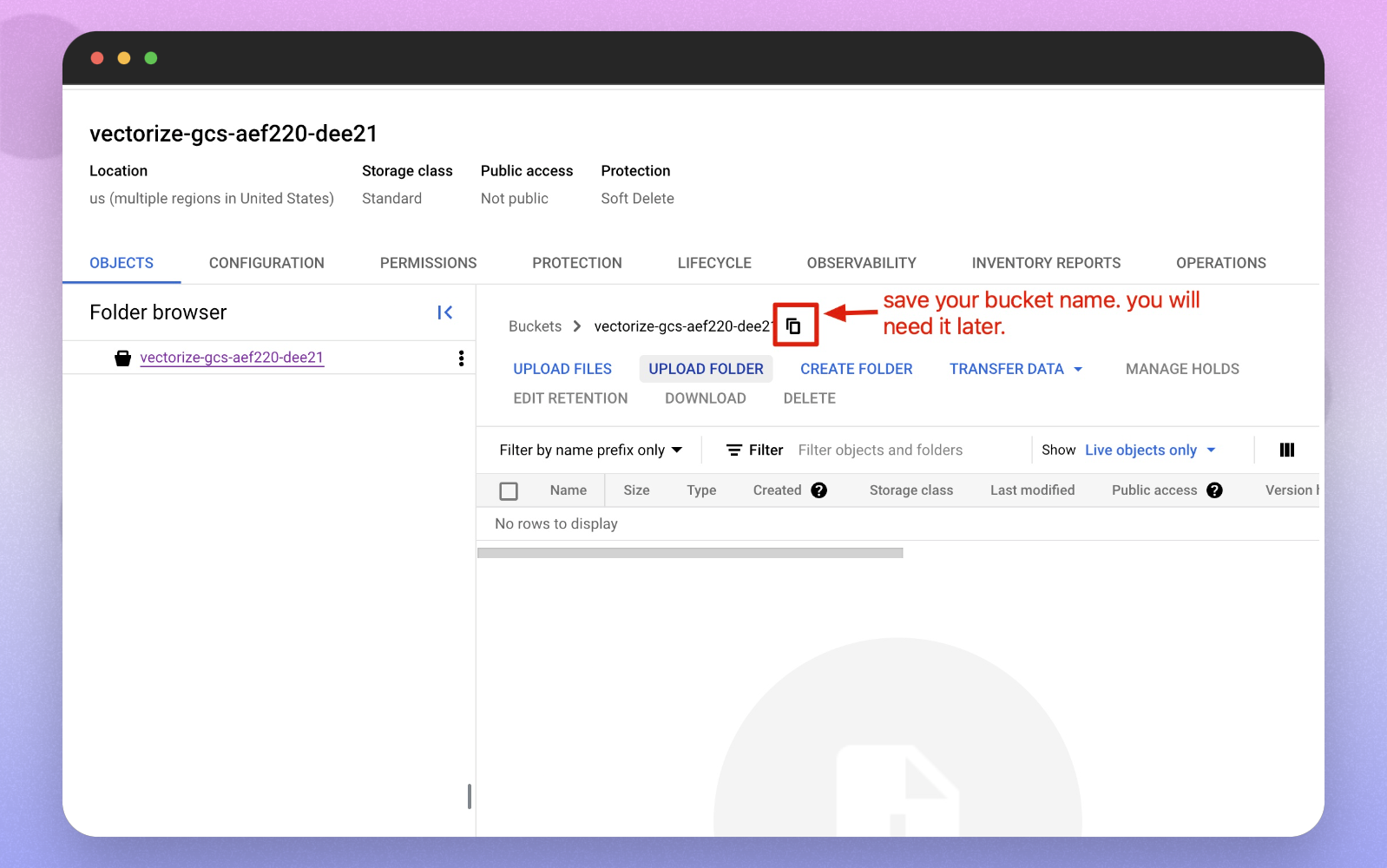The image size is (1387, 868).
Task: Click the Soft Delete protection value
Action: click(x=638, y=199)
